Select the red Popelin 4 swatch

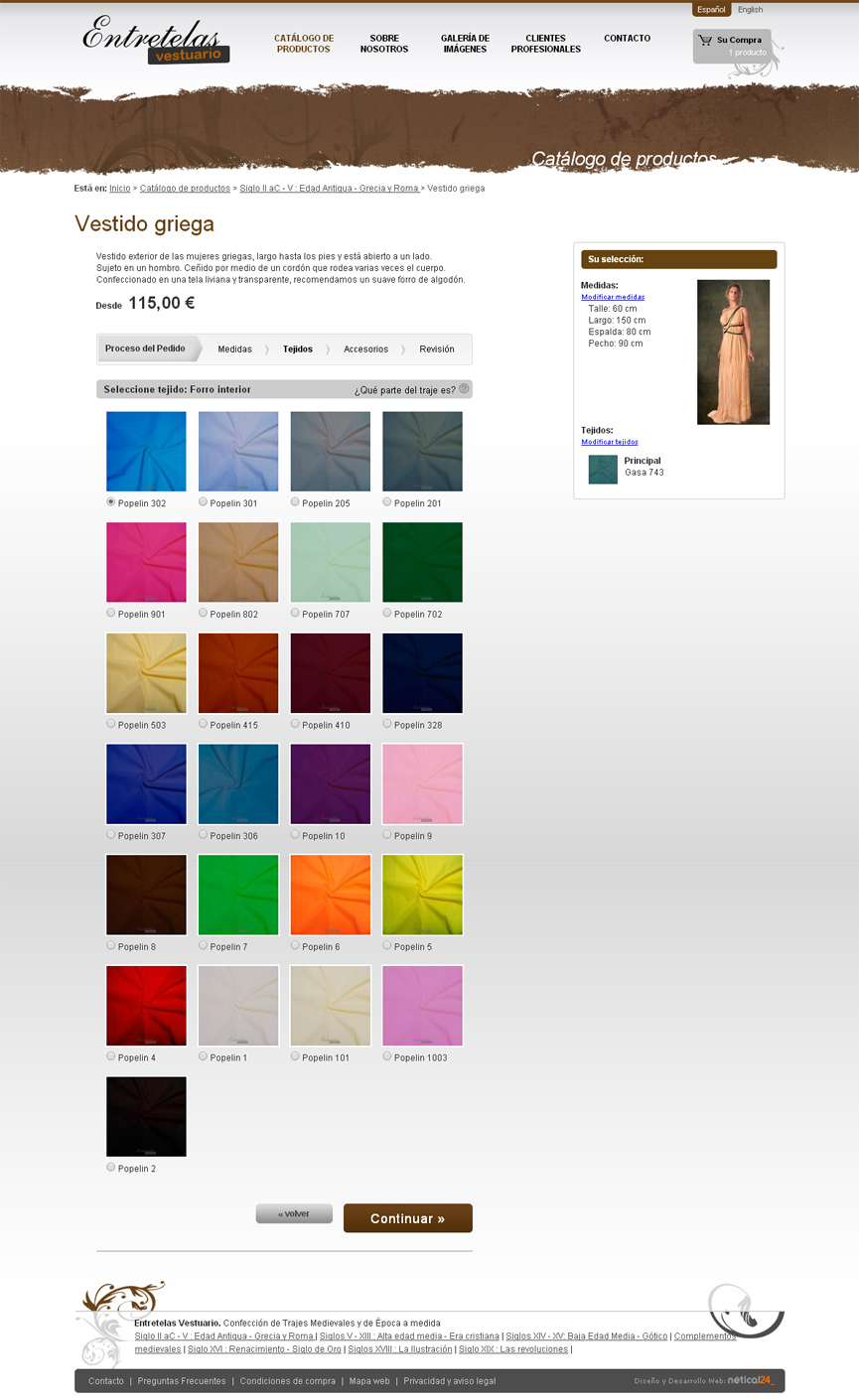(x=146, y=1006)
